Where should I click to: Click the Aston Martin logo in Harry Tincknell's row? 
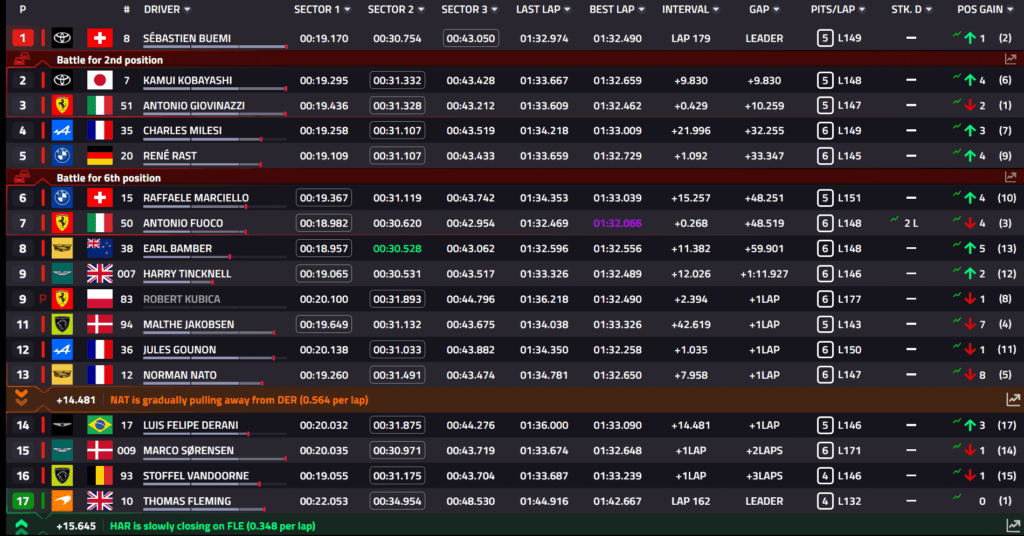[62, 274]
